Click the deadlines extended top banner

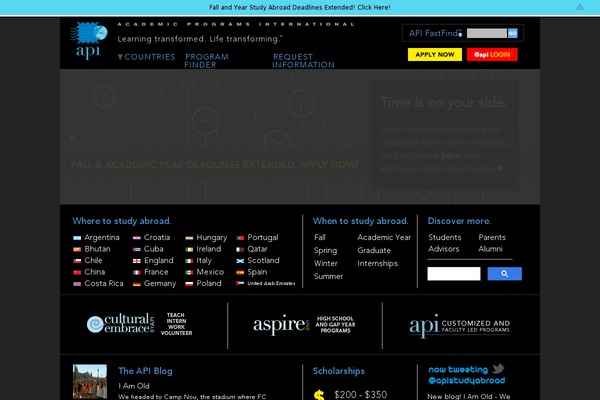(x=299, y=7)
